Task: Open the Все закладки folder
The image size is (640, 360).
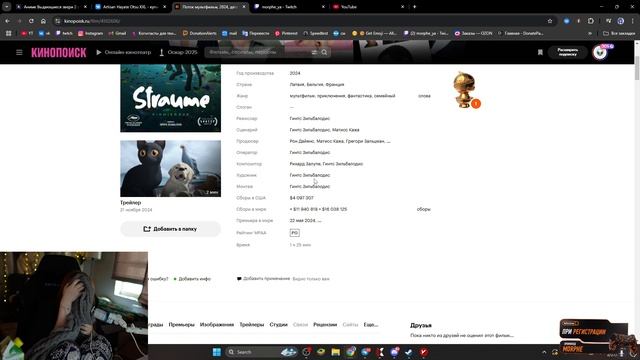Action: (x=619, y=33)
